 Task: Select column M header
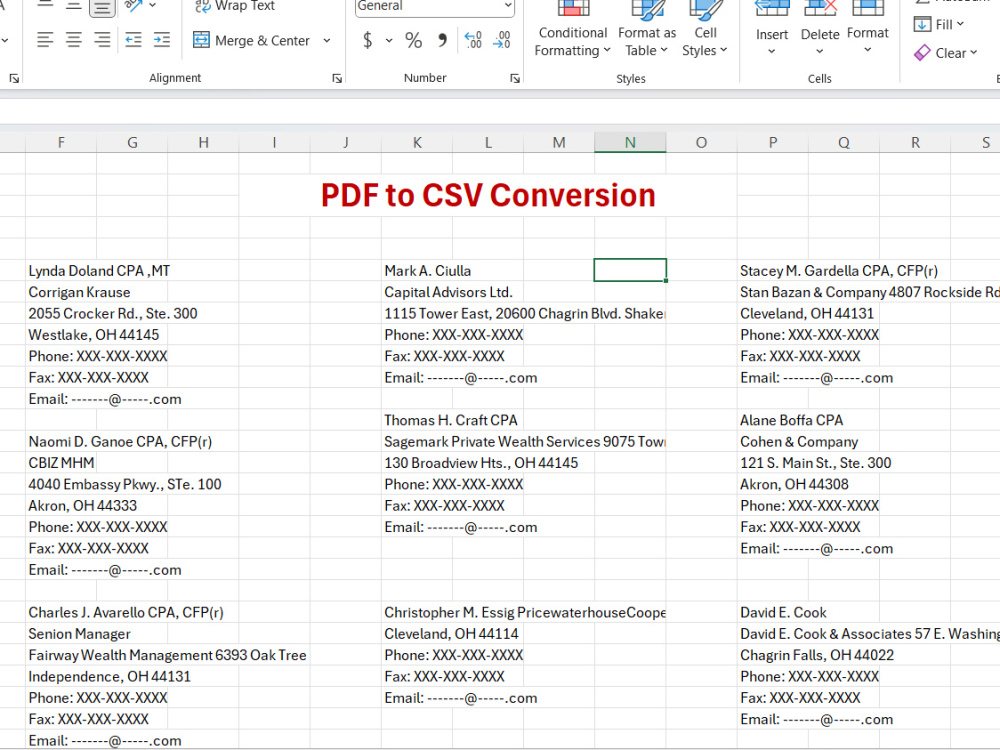click(559, 142)
